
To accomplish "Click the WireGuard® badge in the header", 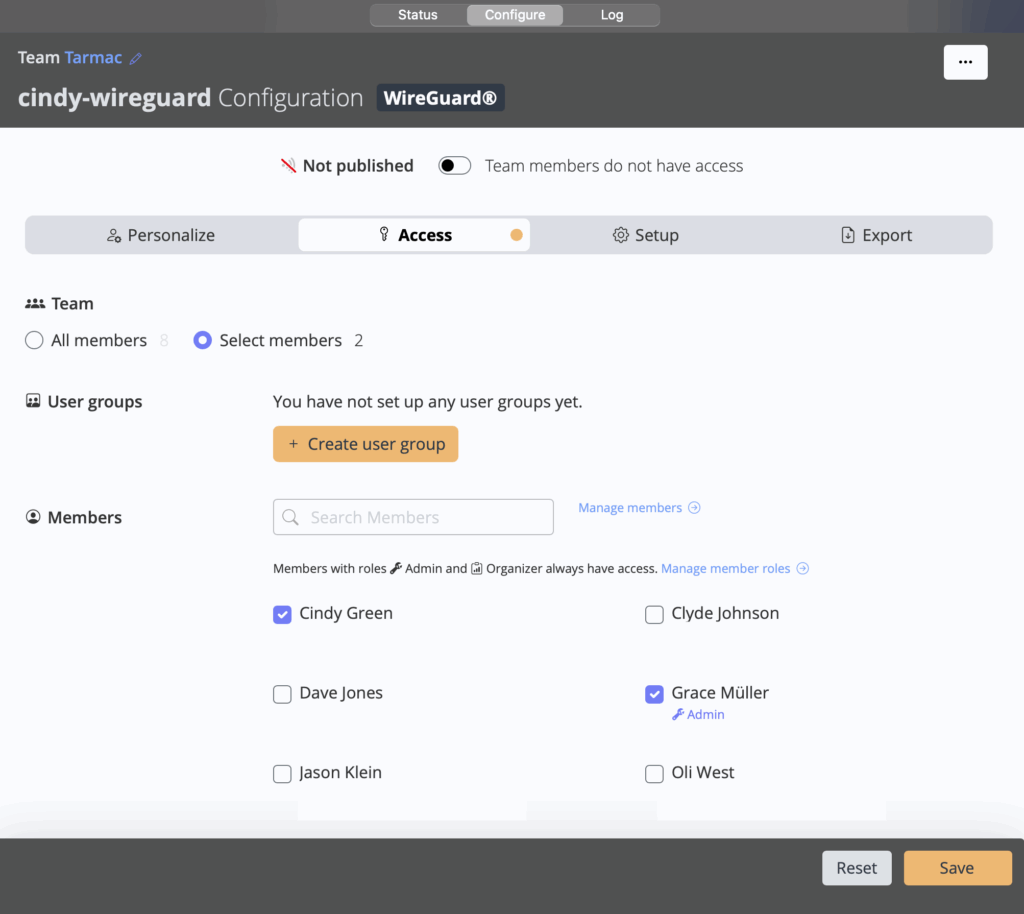I will 440,98.
